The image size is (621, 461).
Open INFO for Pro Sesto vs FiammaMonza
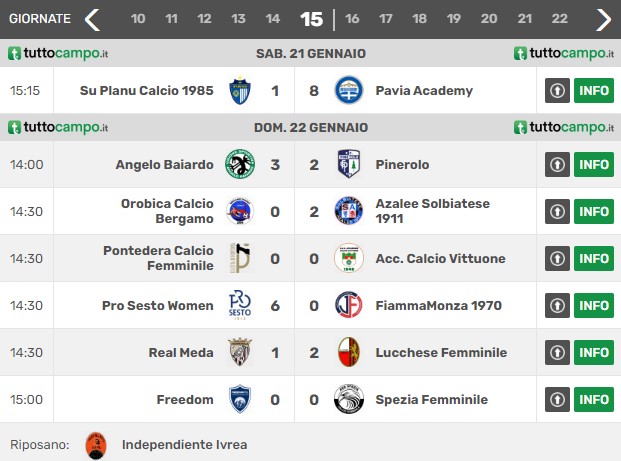(594, 305)
